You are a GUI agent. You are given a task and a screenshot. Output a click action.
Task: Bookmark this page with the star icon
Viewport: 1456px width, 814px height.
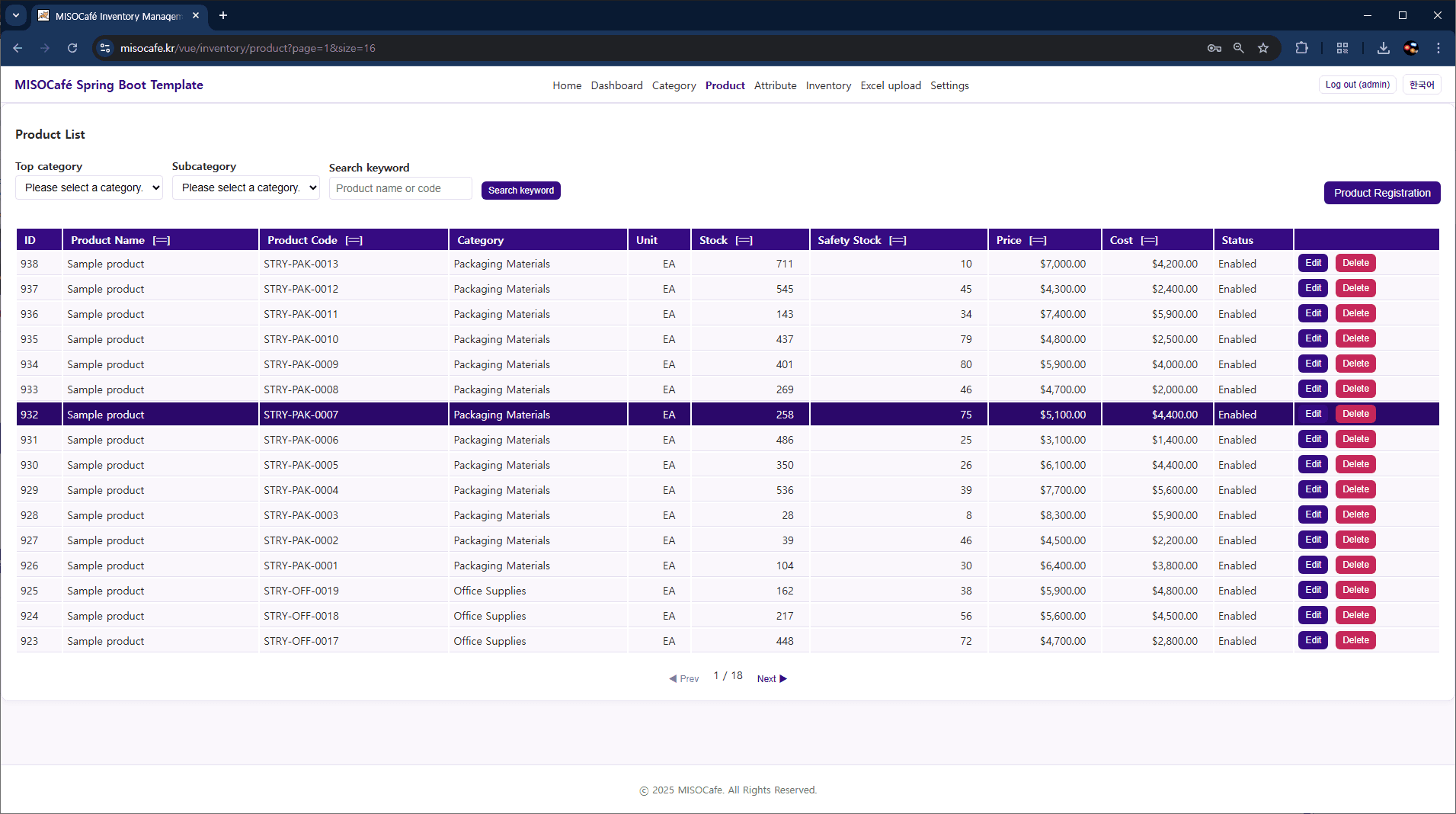(1263, 48)
